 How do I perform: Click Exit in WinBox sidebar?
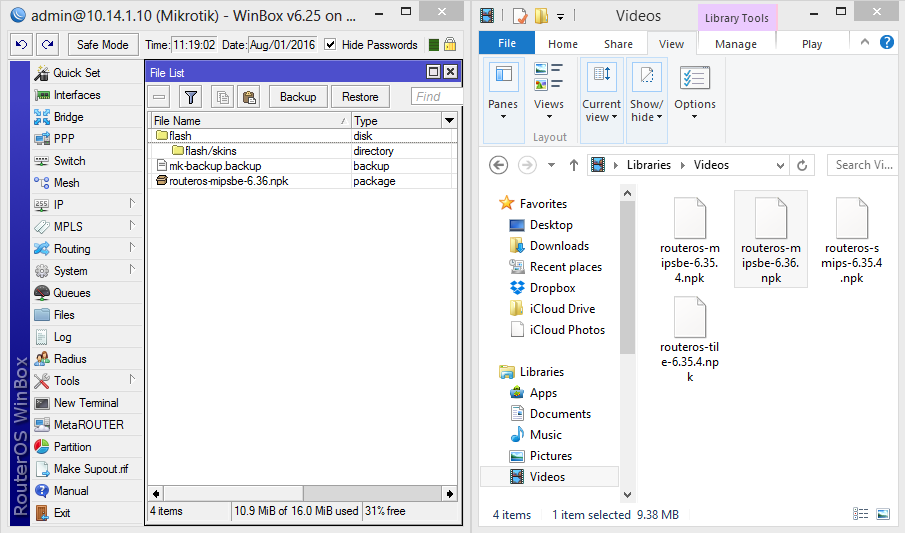click(x=87, y=512)
